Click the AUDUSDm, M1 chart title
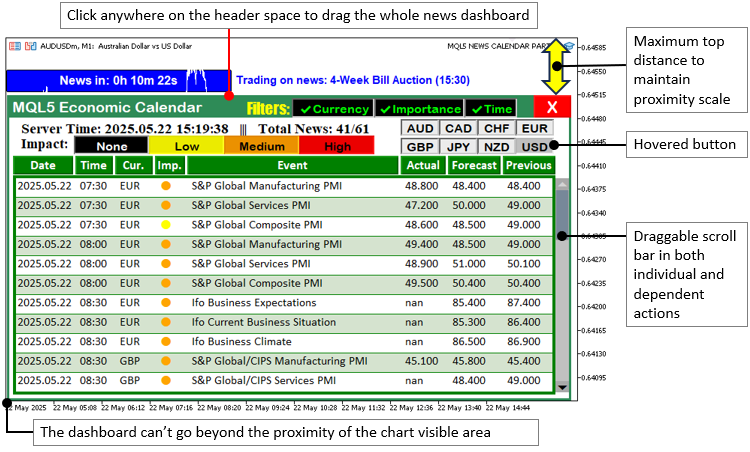This screenshot has height=452, width=750. tap(116, 46)
